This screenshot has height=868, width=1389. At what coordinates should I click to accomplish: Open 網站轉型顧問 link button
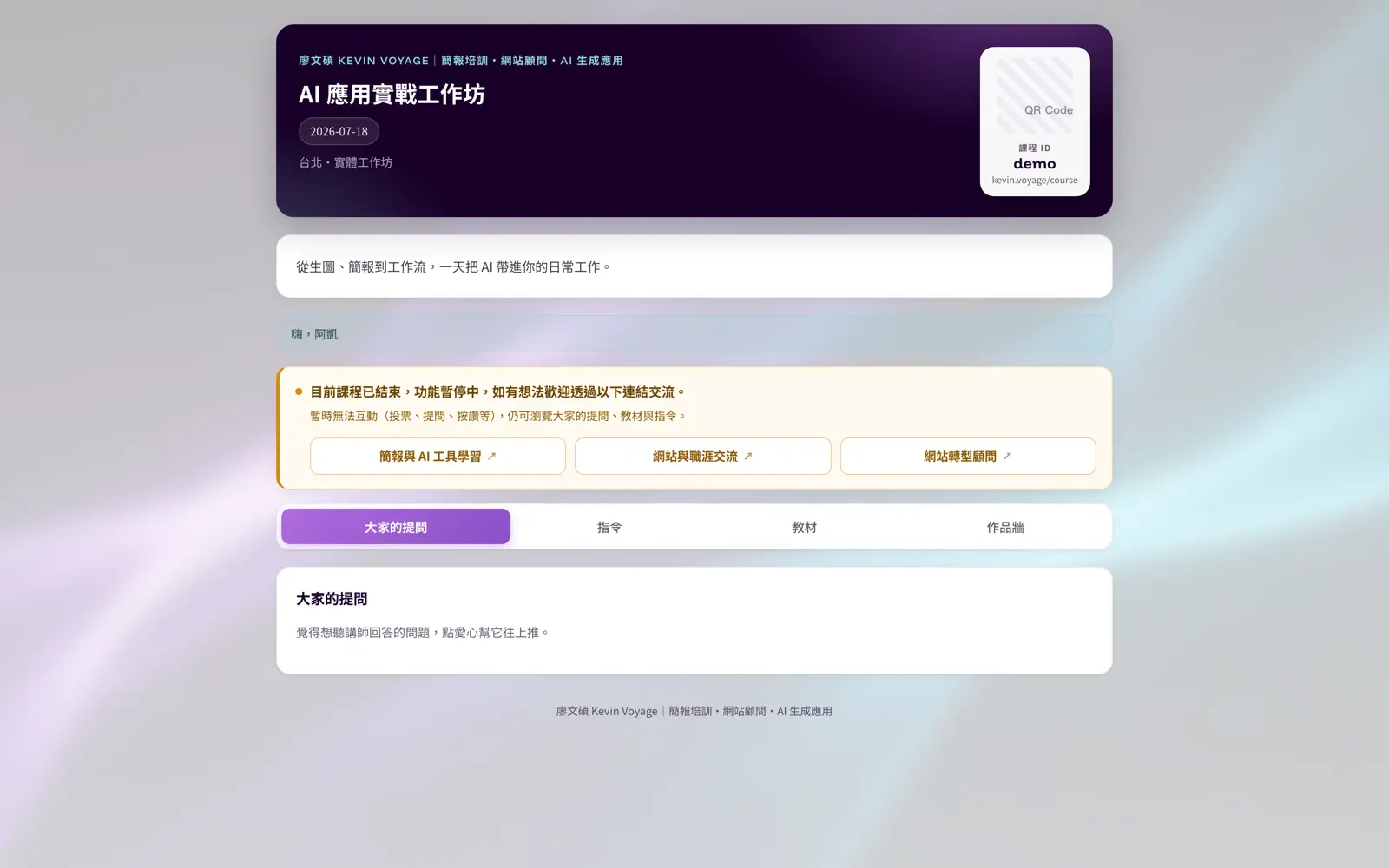pyautogui.click(x=968, y=456)
